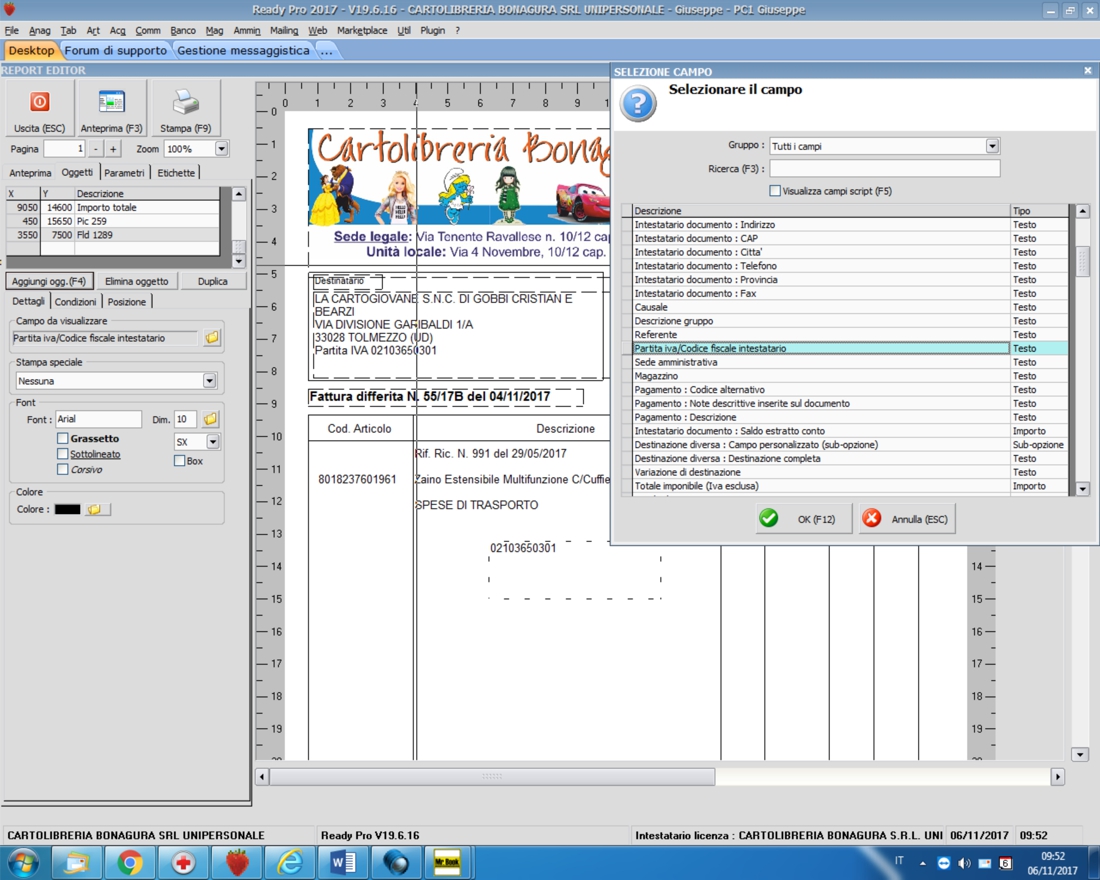
Task: Open field picker folder icon beside Campo da visualizzare
Action: pos(211,338)
